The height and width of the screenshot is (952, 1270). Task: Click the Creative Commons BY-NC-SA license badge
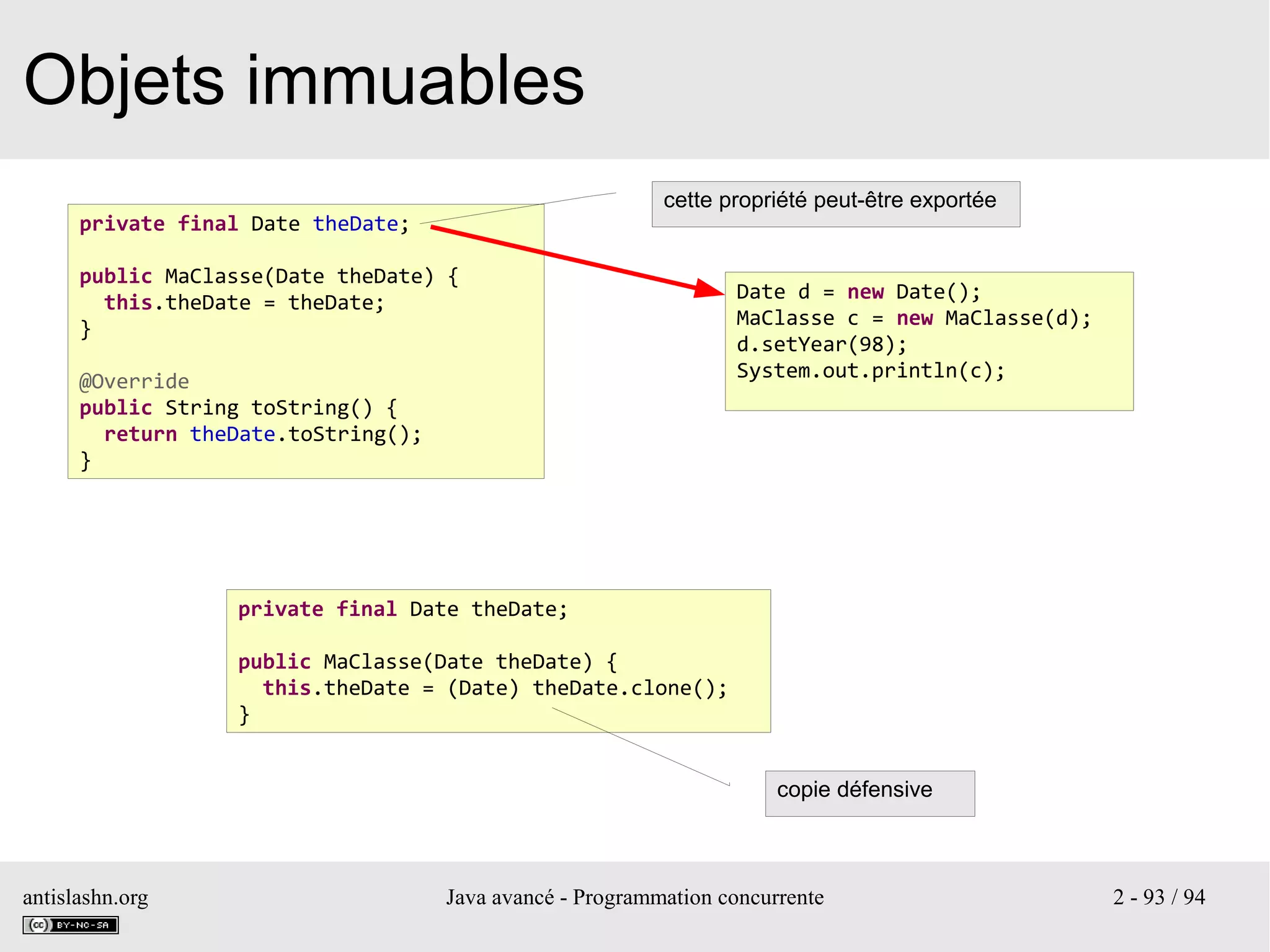(71, 925)
